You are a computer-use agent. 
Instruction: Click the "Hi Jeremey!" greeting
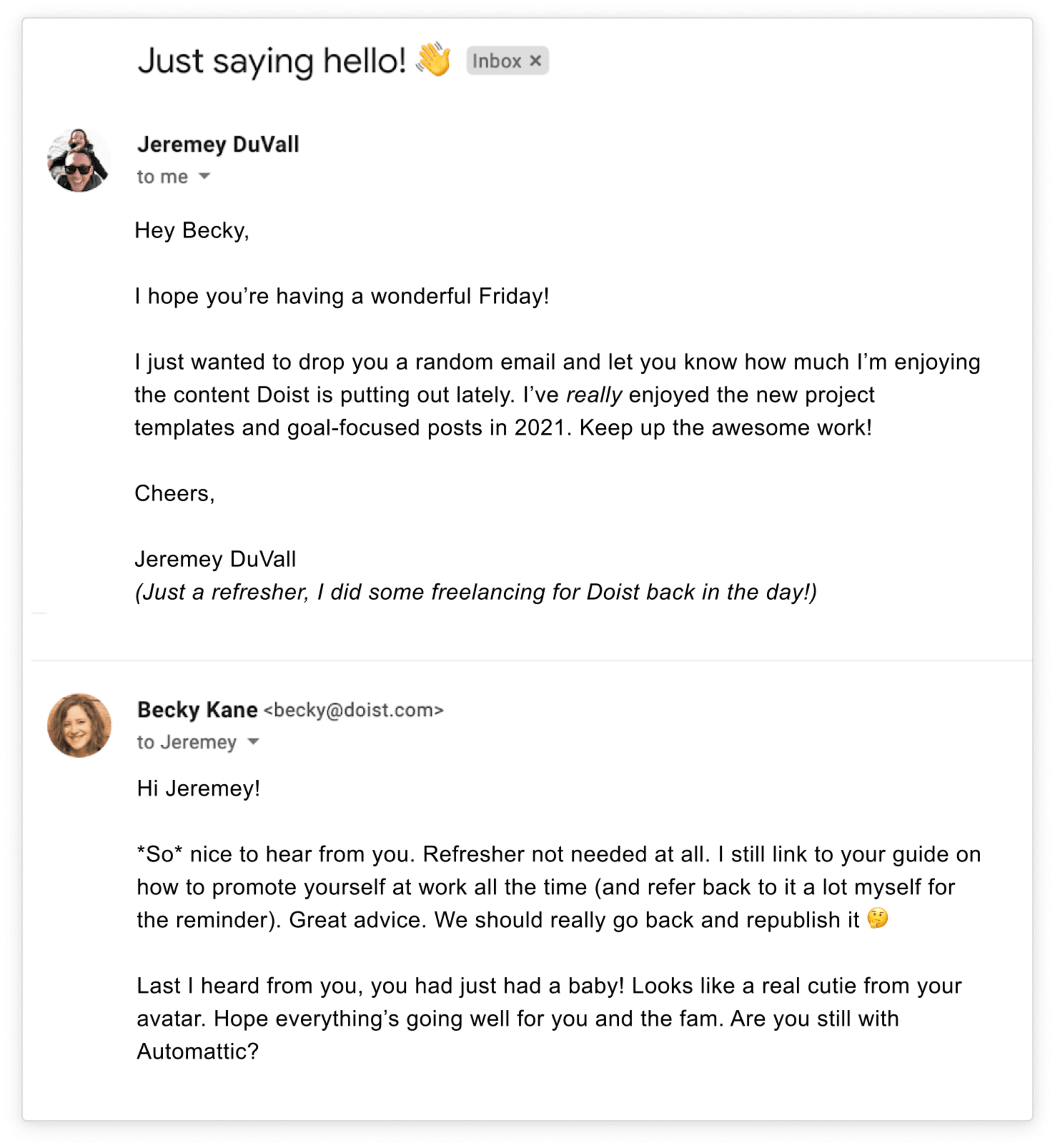click(x=199, y=789)
